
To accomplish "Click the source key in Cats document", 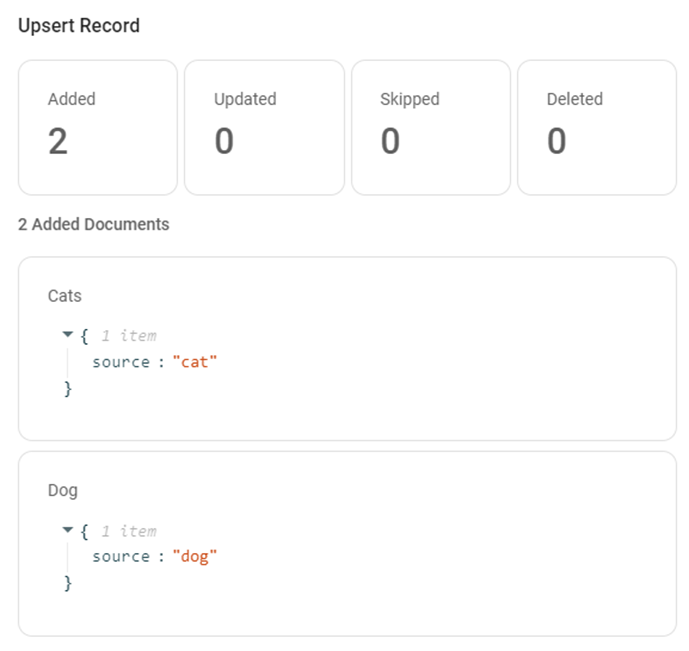I will point(120,362).
